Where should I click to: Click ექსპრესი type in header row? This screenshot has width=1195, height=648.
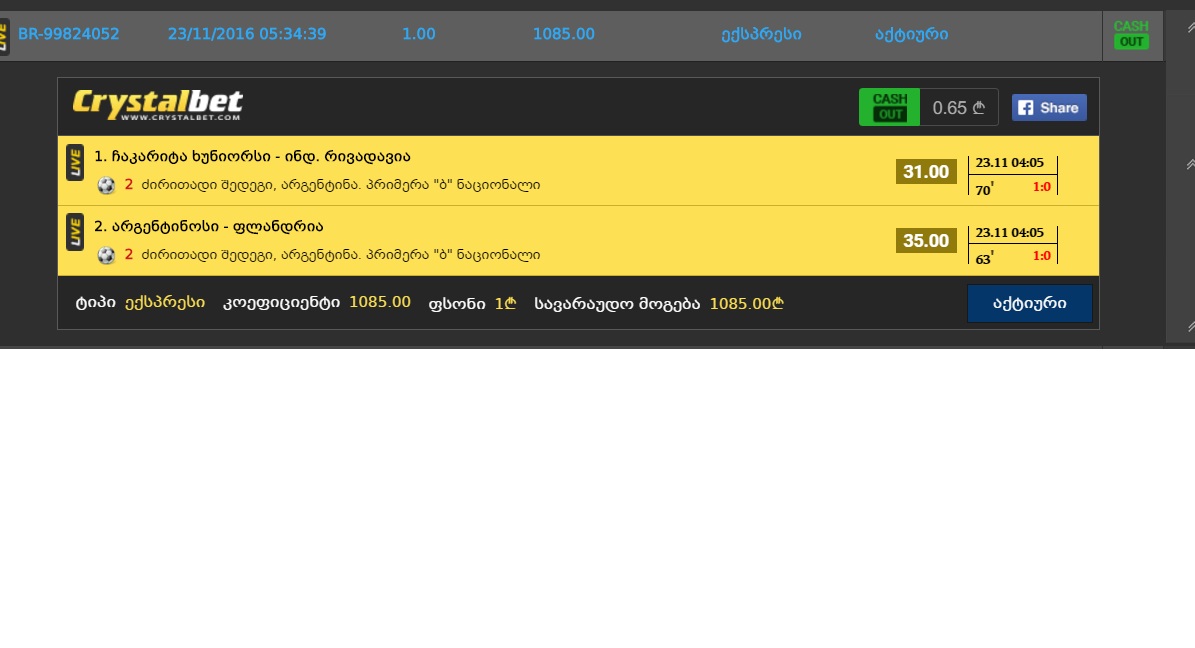(x=761, y=34)
